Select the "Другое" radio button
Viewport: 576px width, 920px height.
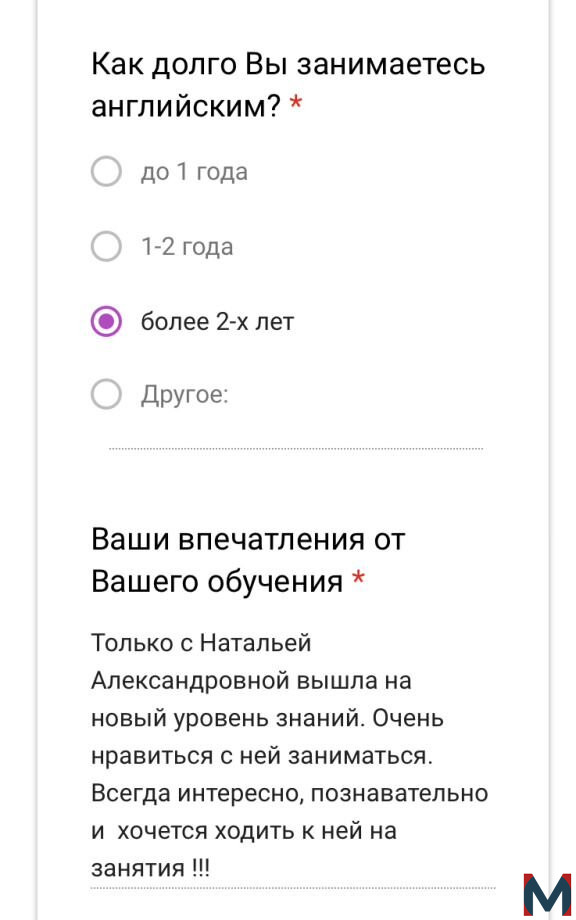[106, 394]
